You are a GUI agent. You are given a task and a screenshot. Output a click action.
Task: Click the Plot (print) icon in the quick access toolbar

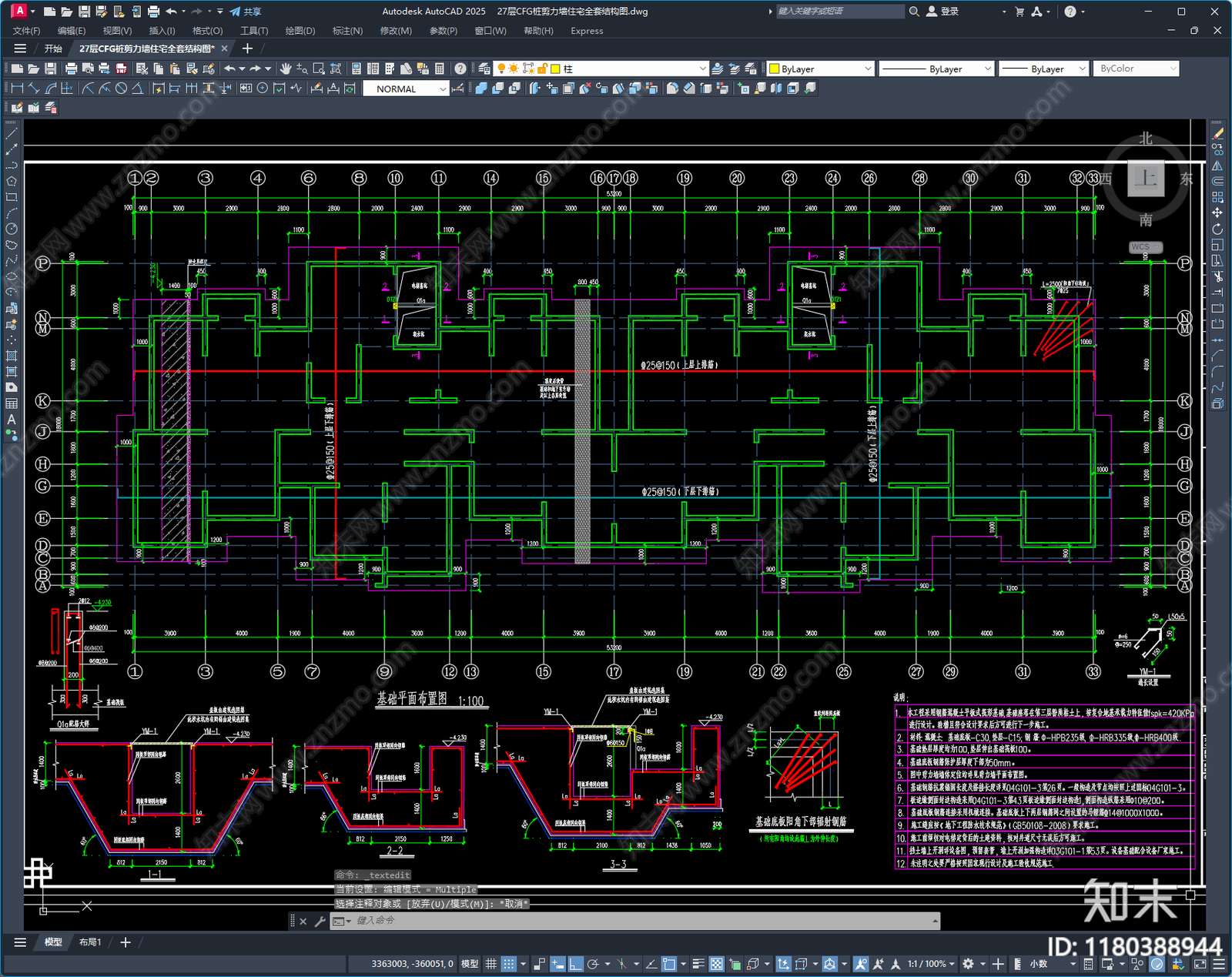click(153, 12)
